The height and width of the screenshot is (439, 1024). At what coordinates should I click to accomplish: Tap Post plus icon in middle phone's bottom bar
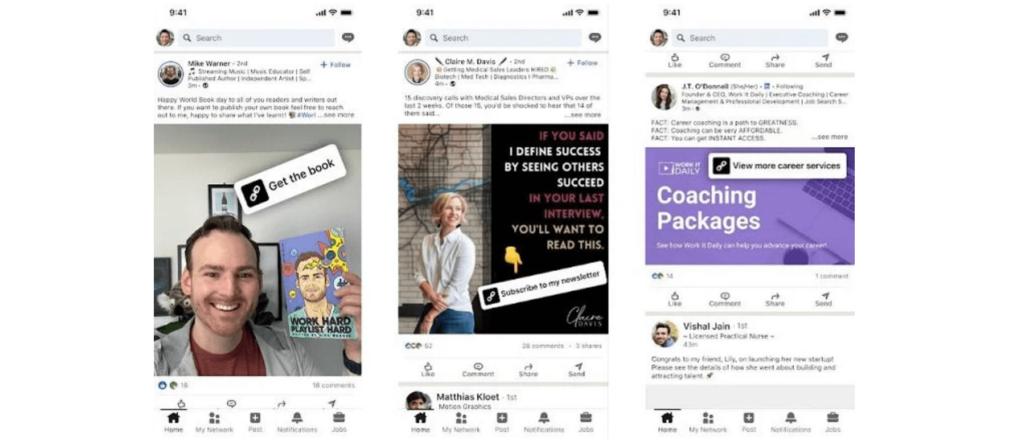click(x=502, y=422)
